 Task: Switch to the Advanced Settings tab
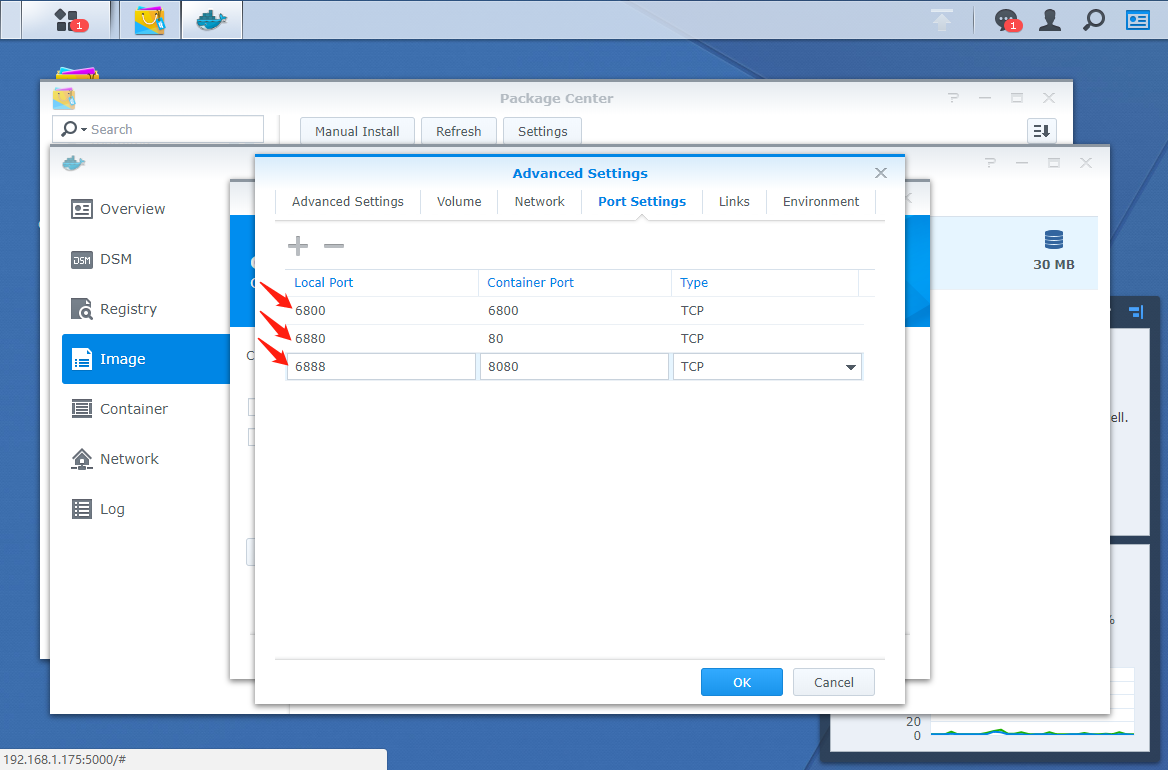tap(348, 202)
